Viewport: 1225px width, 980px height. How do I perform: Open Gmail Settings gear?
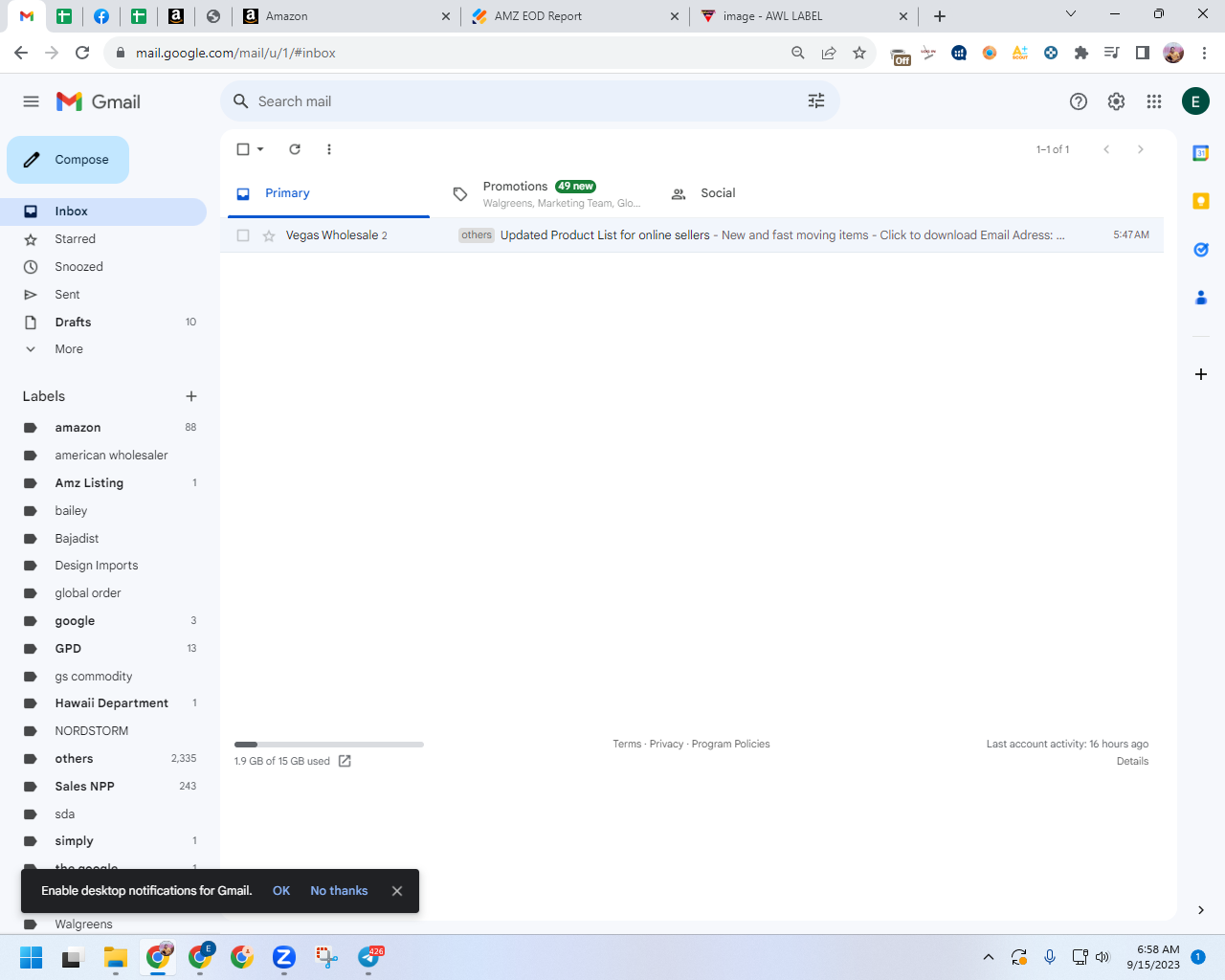click(x=1116, y=101)
